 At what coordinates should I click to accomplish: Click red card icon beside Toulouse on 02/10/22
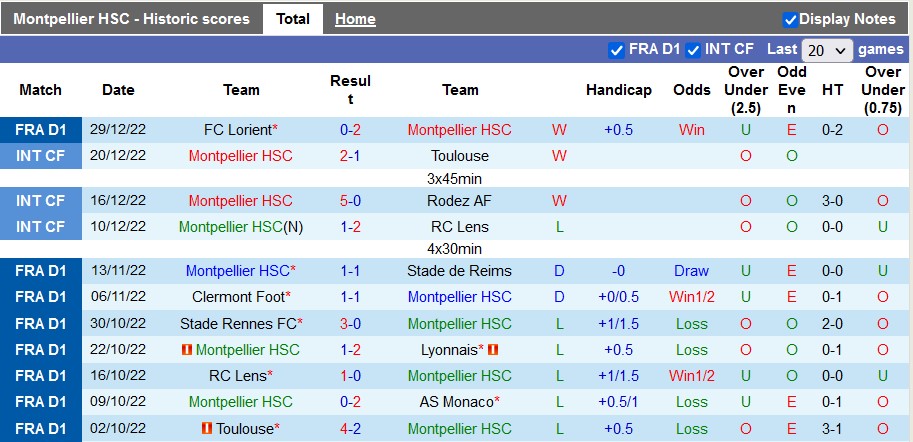(x=207, y=428)
